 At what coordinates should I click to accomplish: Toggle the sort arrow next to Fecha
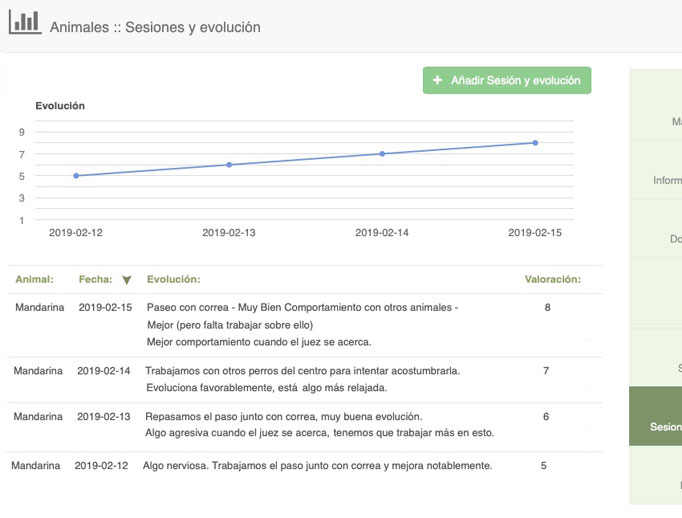[126, 281]
